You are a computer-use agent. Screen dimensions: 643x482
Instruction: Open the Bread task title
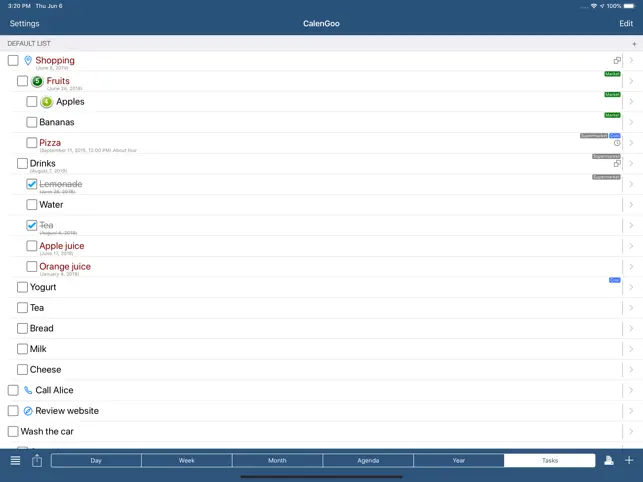[x=41, y=328]
